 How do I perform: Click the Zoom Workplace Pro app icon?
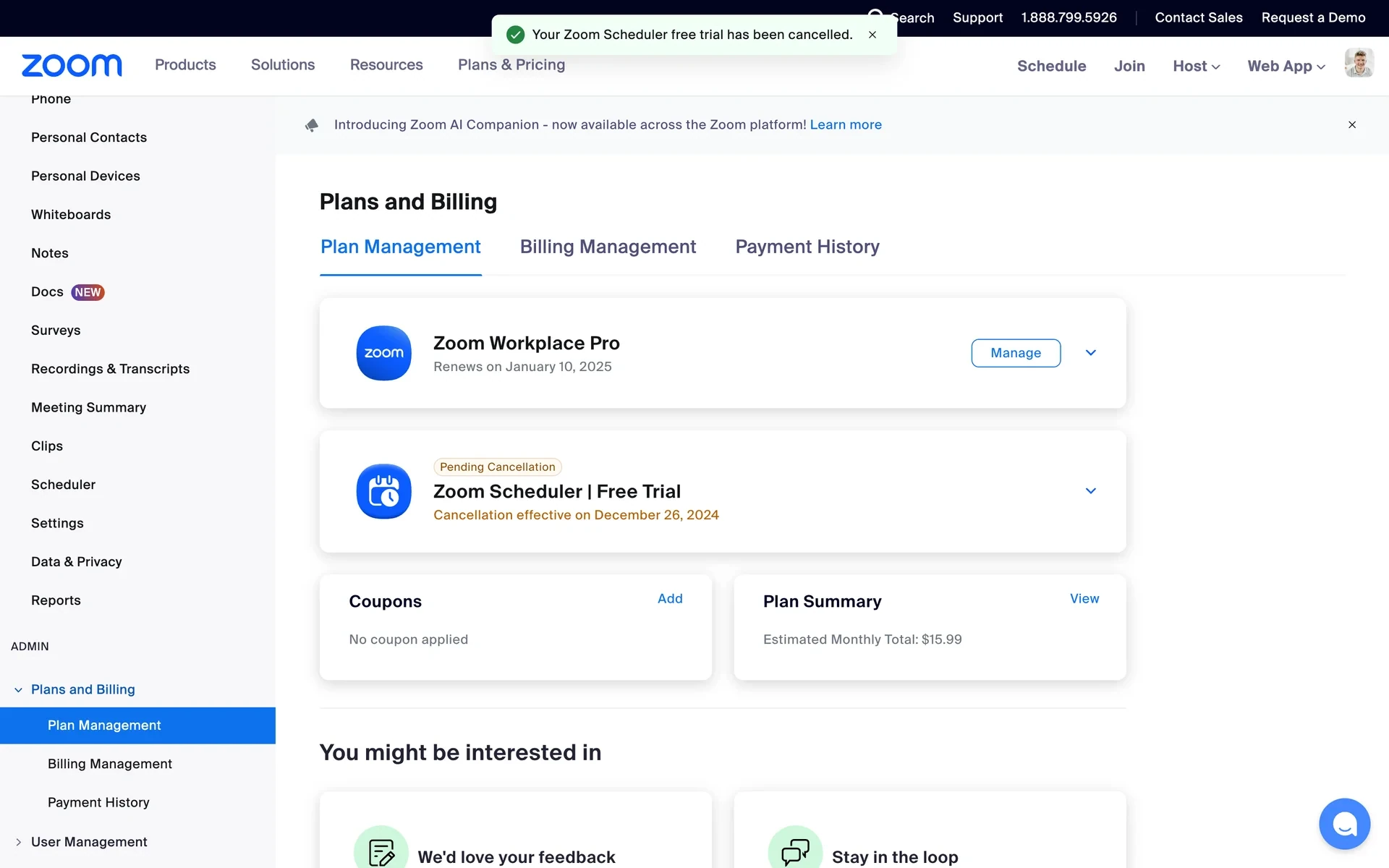tap(383, 353)
